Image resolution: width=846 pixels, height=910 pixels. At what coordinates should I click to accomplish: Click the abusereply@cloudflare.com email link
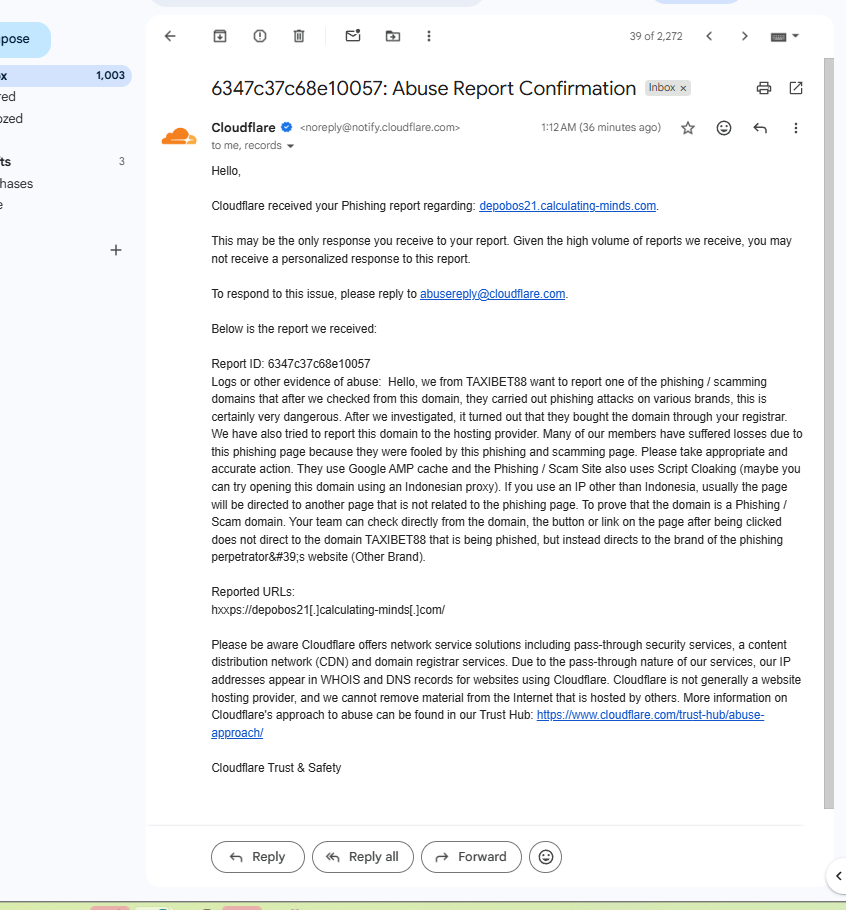tap(493, 294)
